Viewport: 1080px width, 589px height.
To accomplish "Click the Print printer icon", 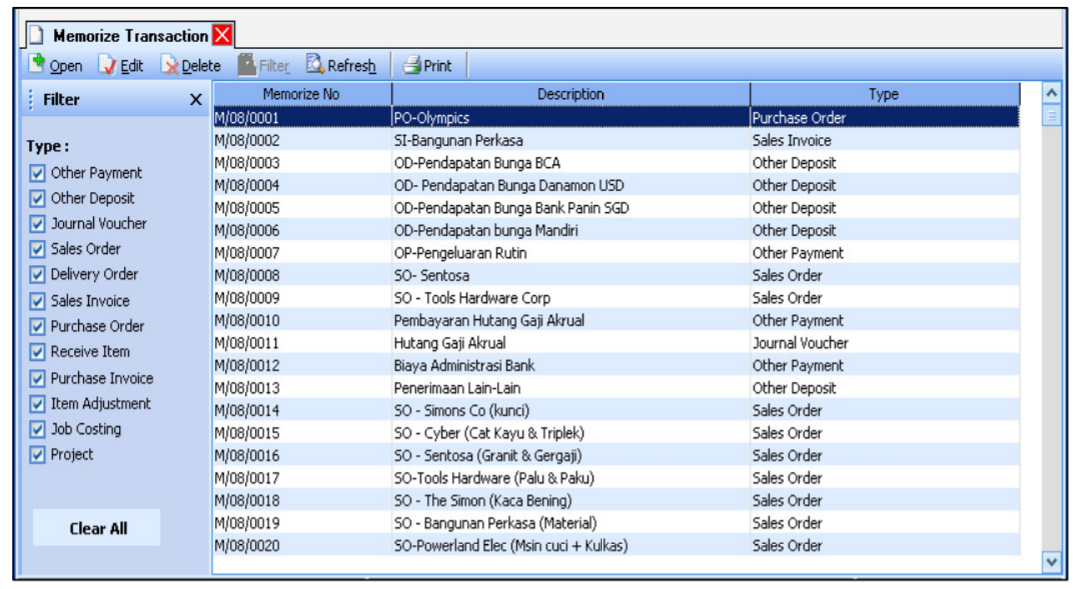I will point(411,66).
